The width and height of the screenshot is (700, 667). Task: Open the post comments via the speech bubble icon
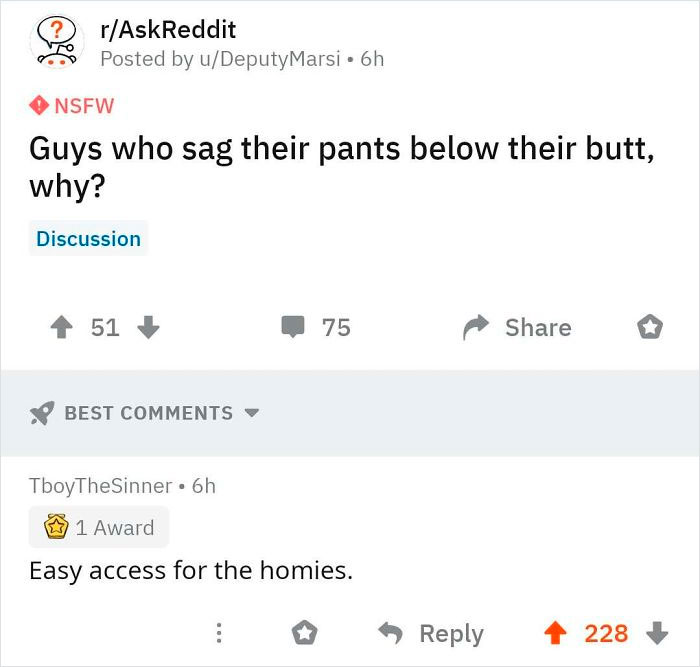pos(293,327)
